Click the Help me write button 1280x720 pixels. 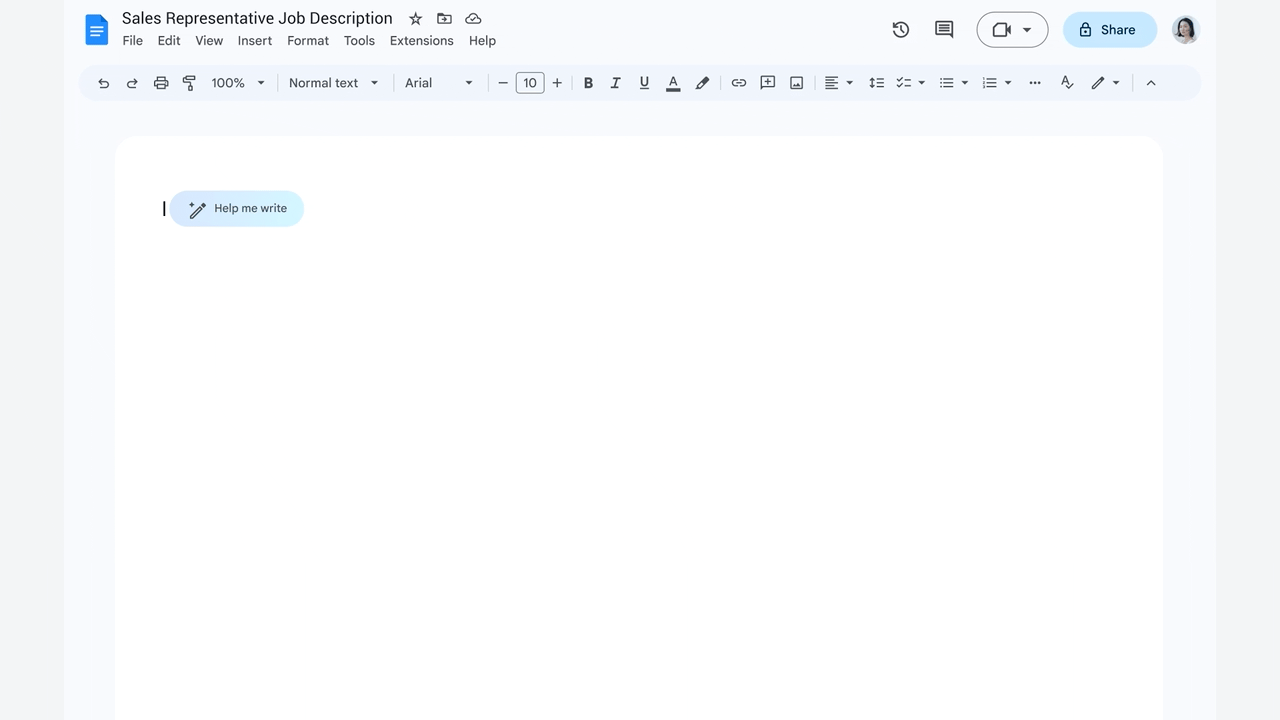click(237, 208)
